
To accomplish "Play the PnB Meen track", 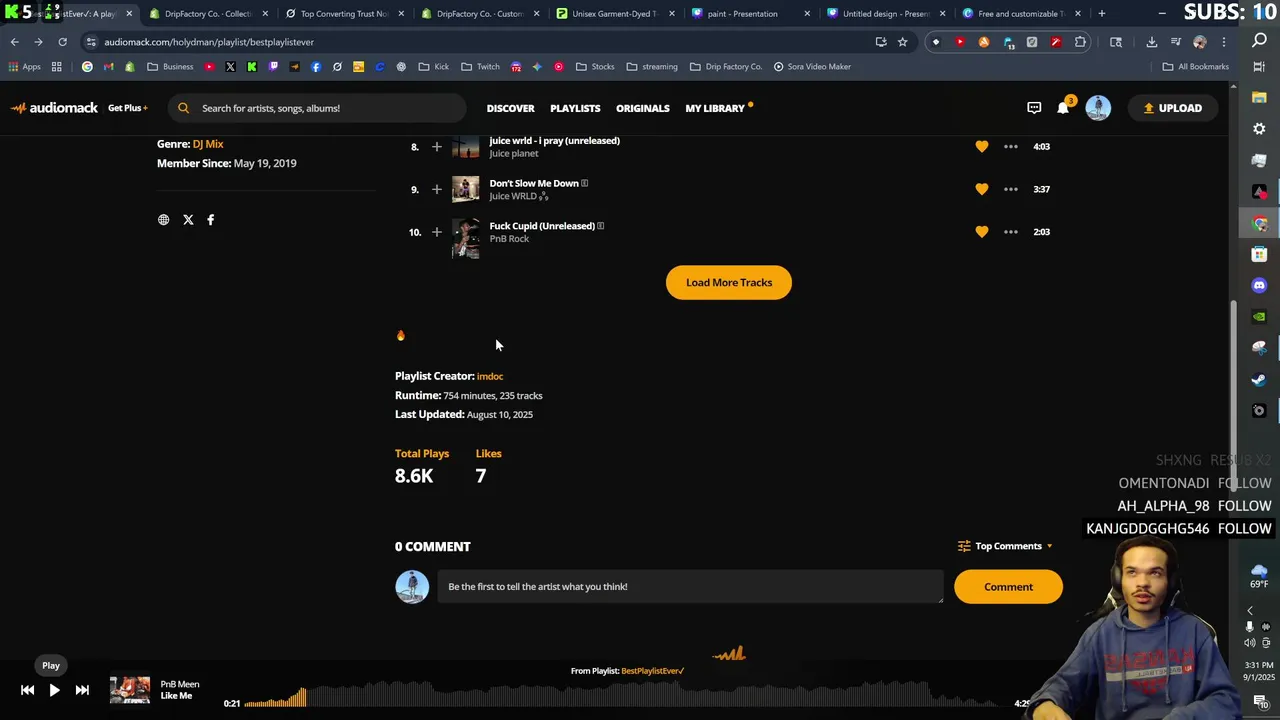I will point(54,690).
